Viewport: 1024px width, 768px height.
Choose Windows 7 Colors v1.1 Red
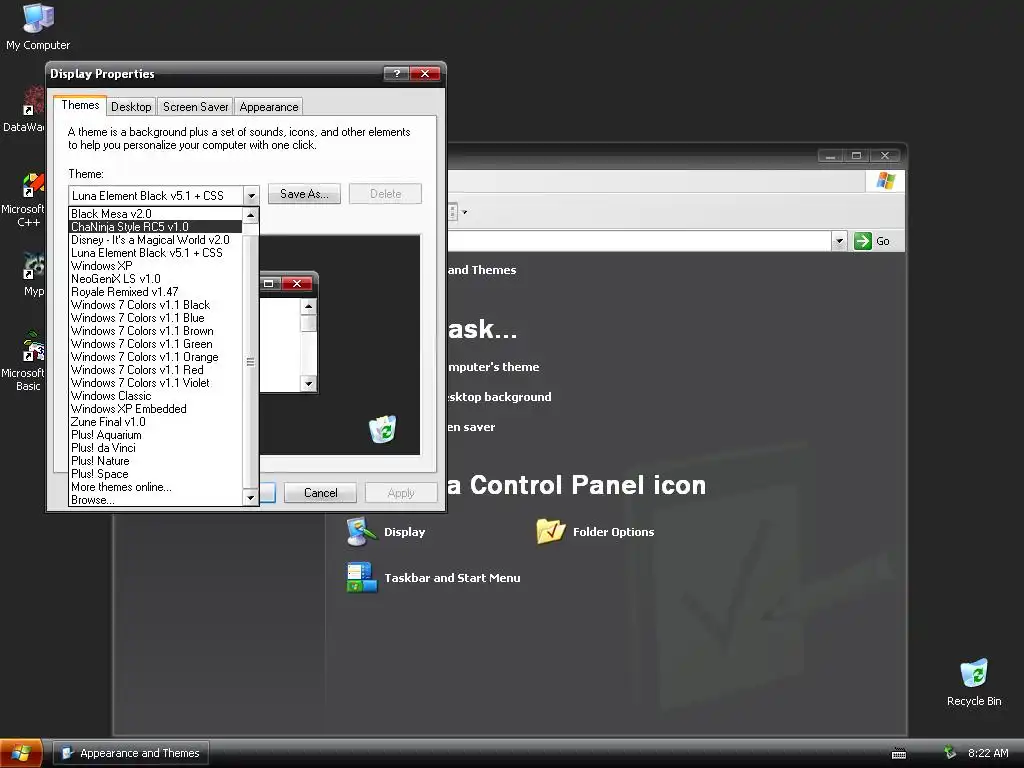click(155, 370)
